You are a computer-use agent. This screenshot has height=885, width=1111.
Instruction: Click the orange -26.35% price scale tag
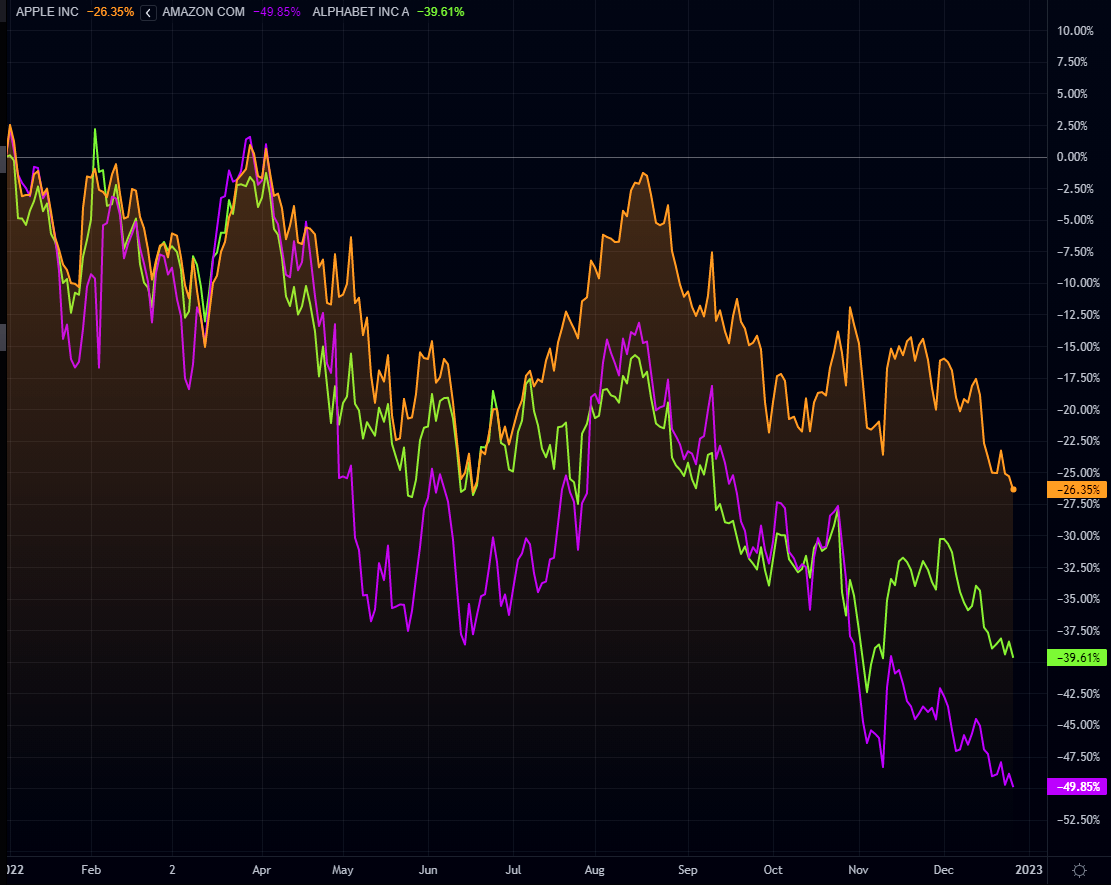coord(1077,490)
